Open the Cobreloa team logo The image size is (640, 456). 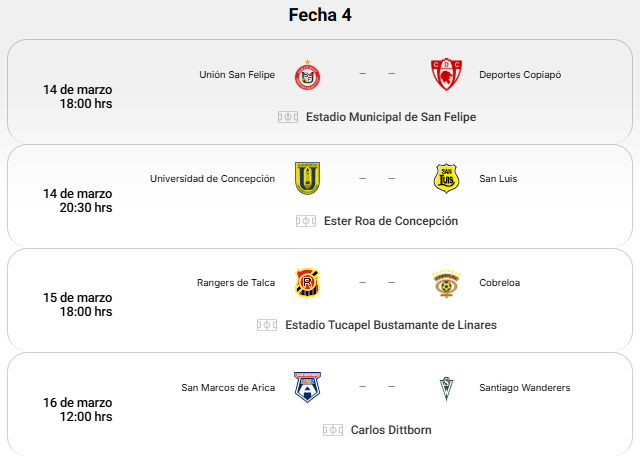point(447,283)
